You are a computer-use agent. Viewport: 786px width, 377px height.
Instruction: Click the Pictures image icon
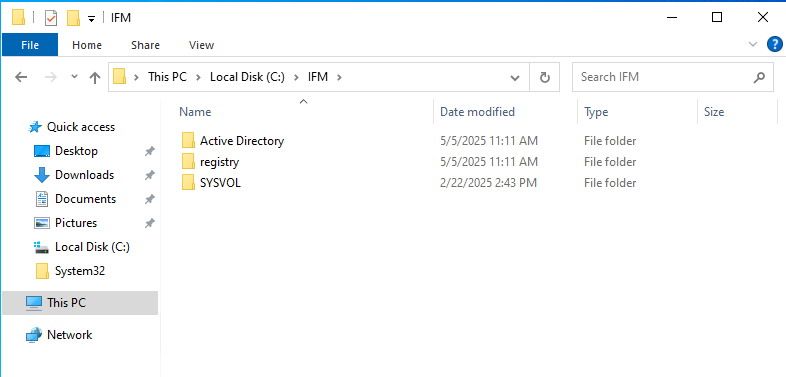pos(42,223)
